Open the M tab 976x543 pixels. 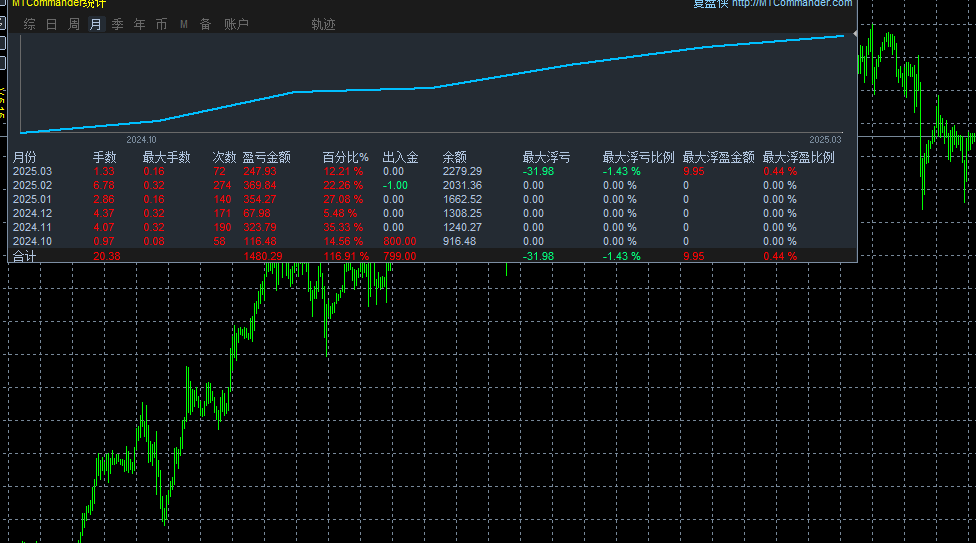[184, 24]
